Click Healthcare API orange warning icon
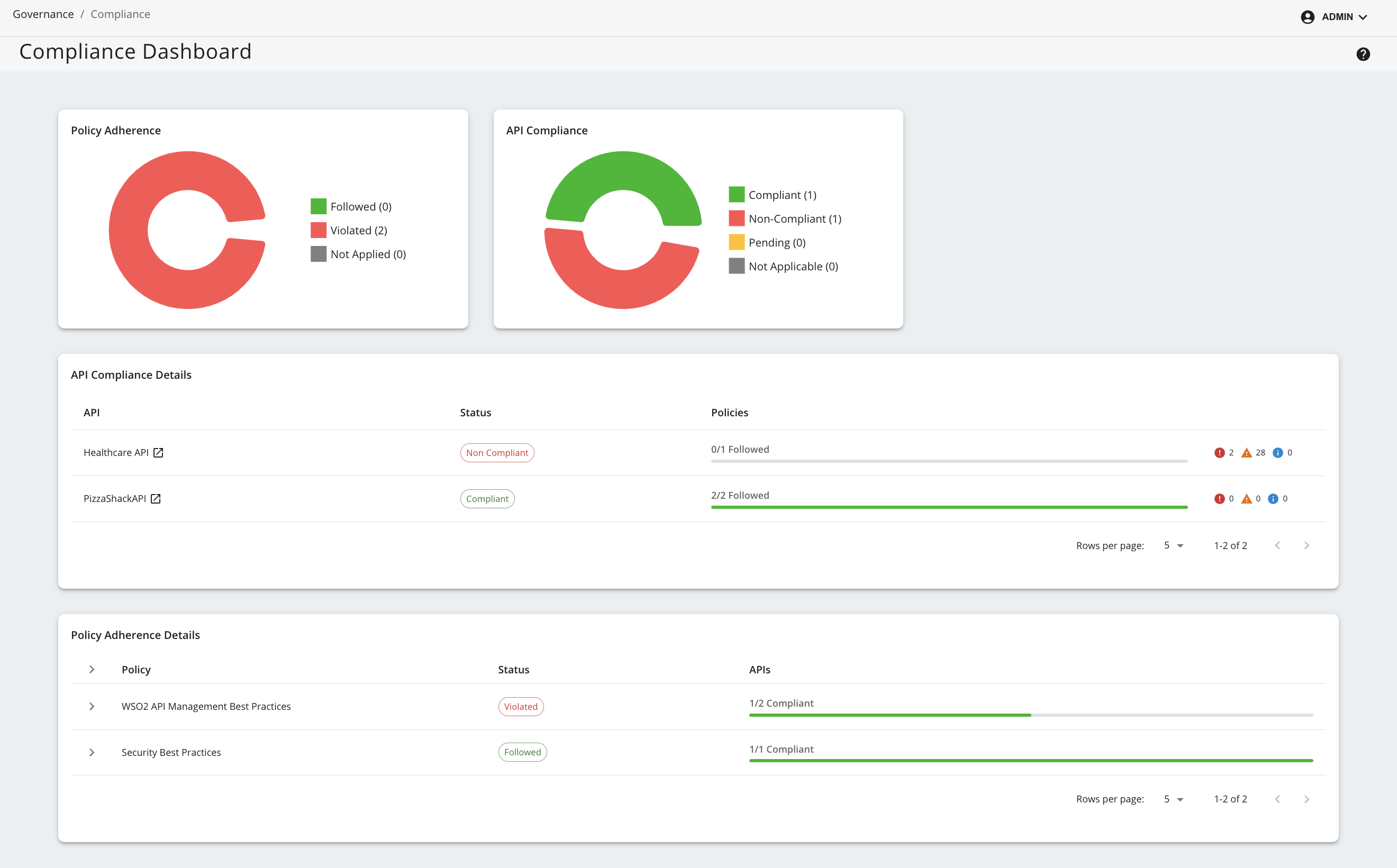The height and width of the screenshot is (868, 1397). (x=1246, y=452)
